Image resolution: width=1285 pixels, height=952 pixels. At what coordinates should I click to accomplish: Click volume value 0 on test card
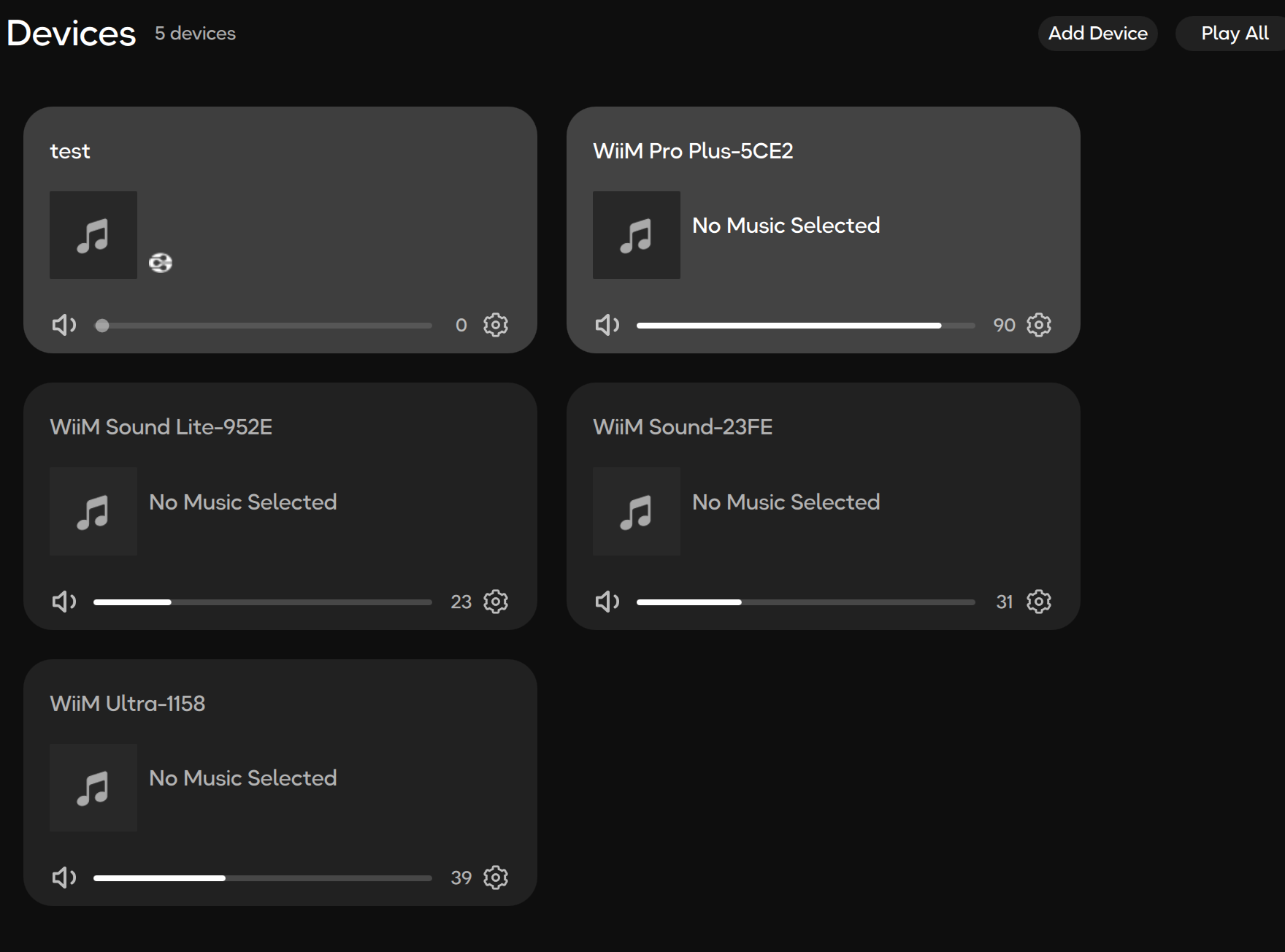click(x=461, y=326)
